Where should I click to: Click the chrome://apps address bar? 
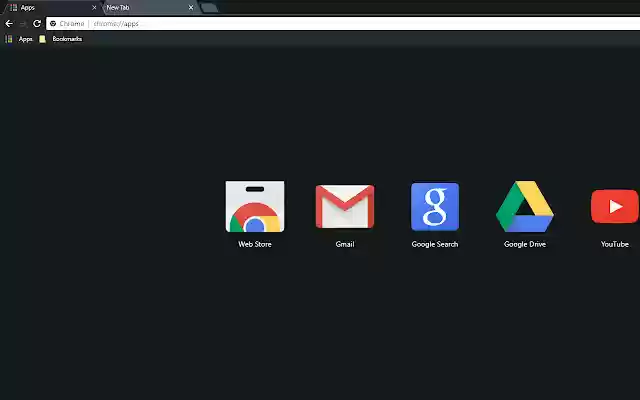[343, 24]
